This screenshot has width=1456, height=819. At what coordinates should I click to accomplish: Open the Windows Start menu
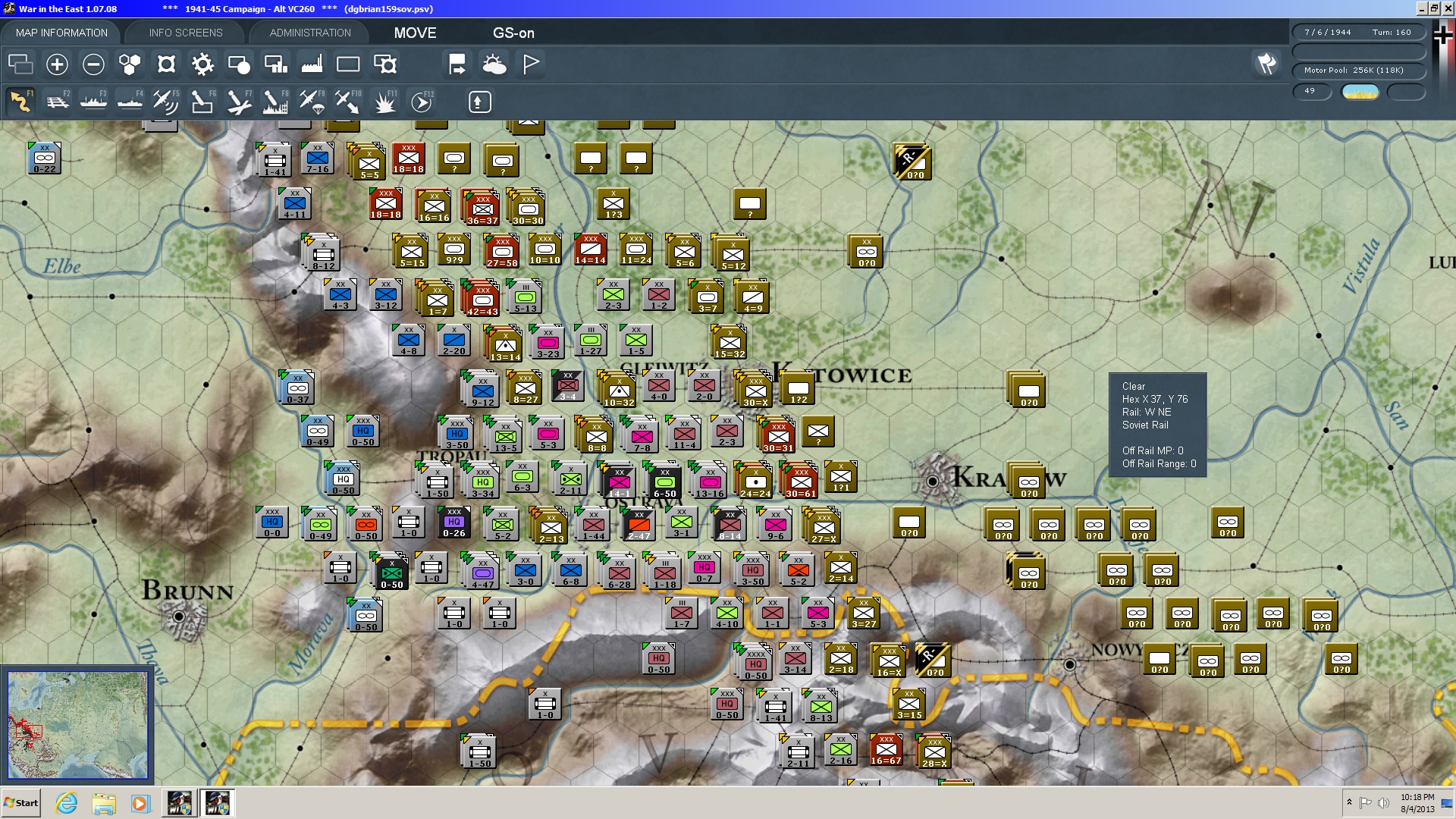[x=21, y=803]
